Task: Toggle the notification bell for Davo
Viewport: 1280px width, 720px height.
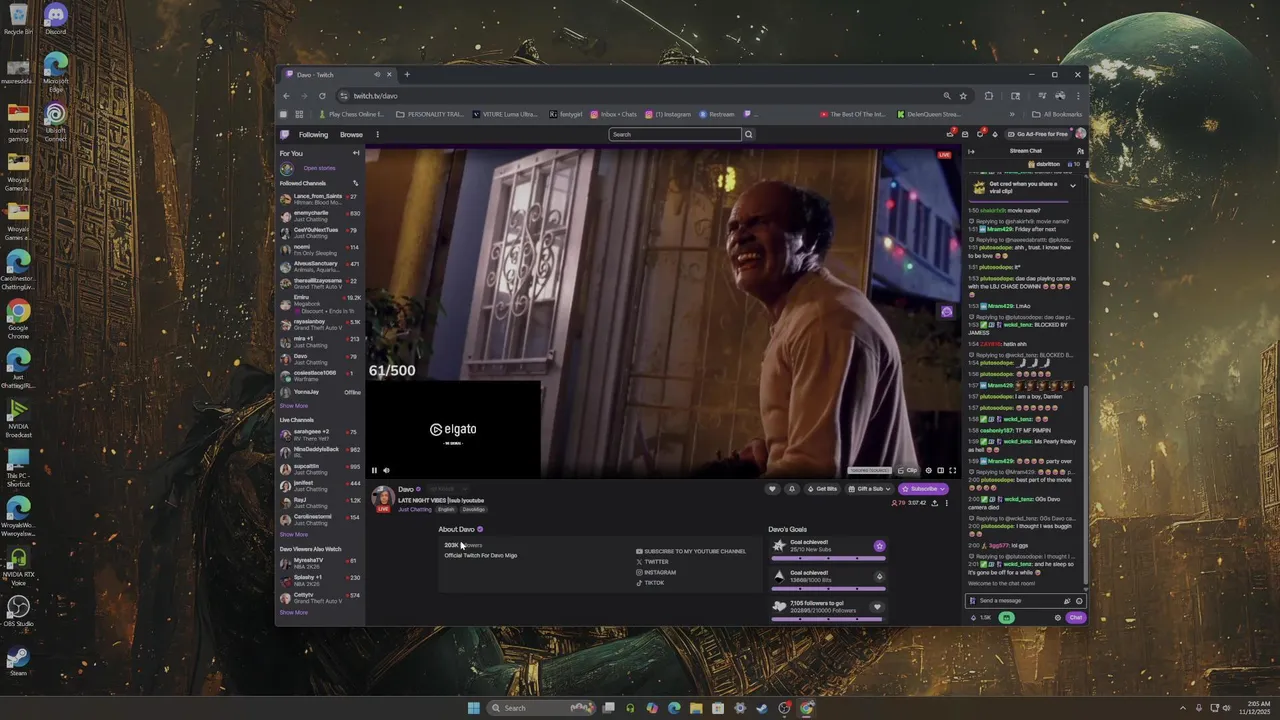Action: point(792,489)
